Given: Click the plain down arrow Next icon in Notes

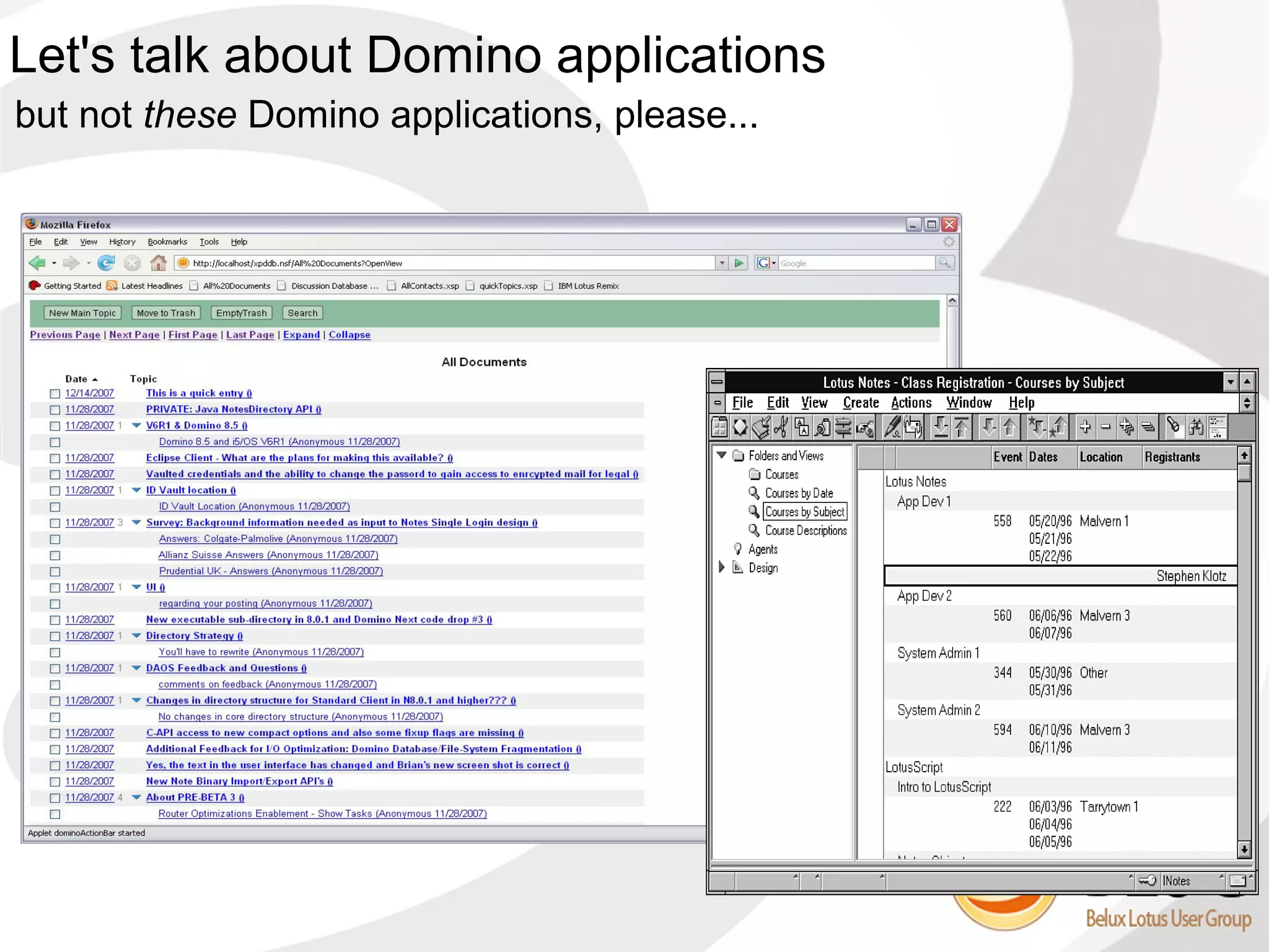Looking at the screenshot, I should coord(990,427).
